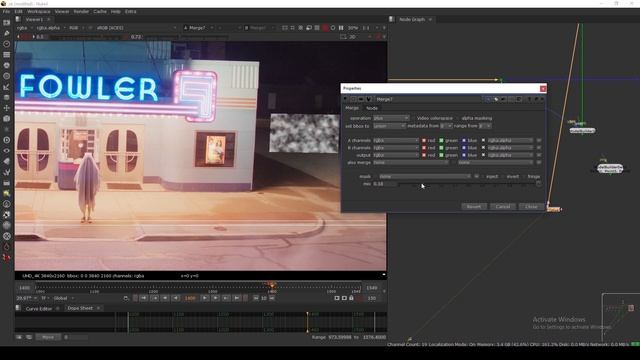Open the range from dropdown
The image size is (640, 360).
(x=485, y=126)
